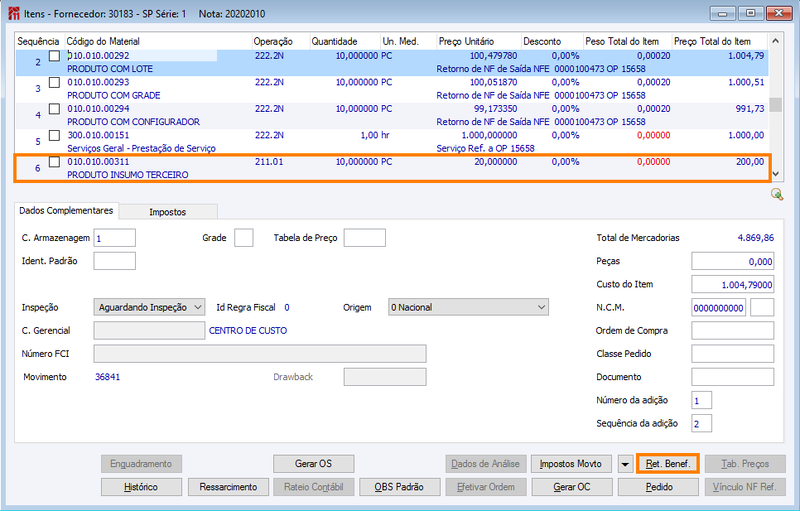Click the Operação column header

point(281,41)
